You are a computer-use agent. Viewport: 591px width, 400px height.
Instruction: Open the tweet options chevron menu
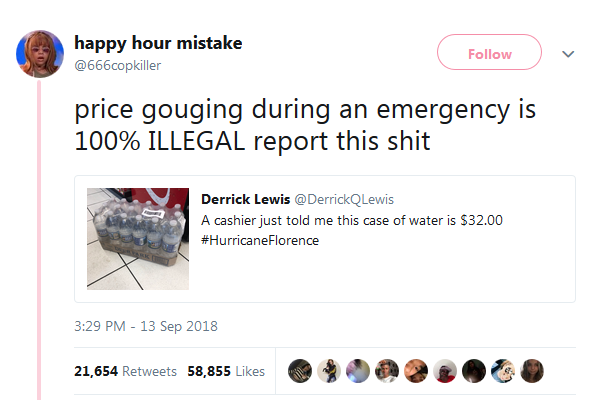click(x=568, y=54)
